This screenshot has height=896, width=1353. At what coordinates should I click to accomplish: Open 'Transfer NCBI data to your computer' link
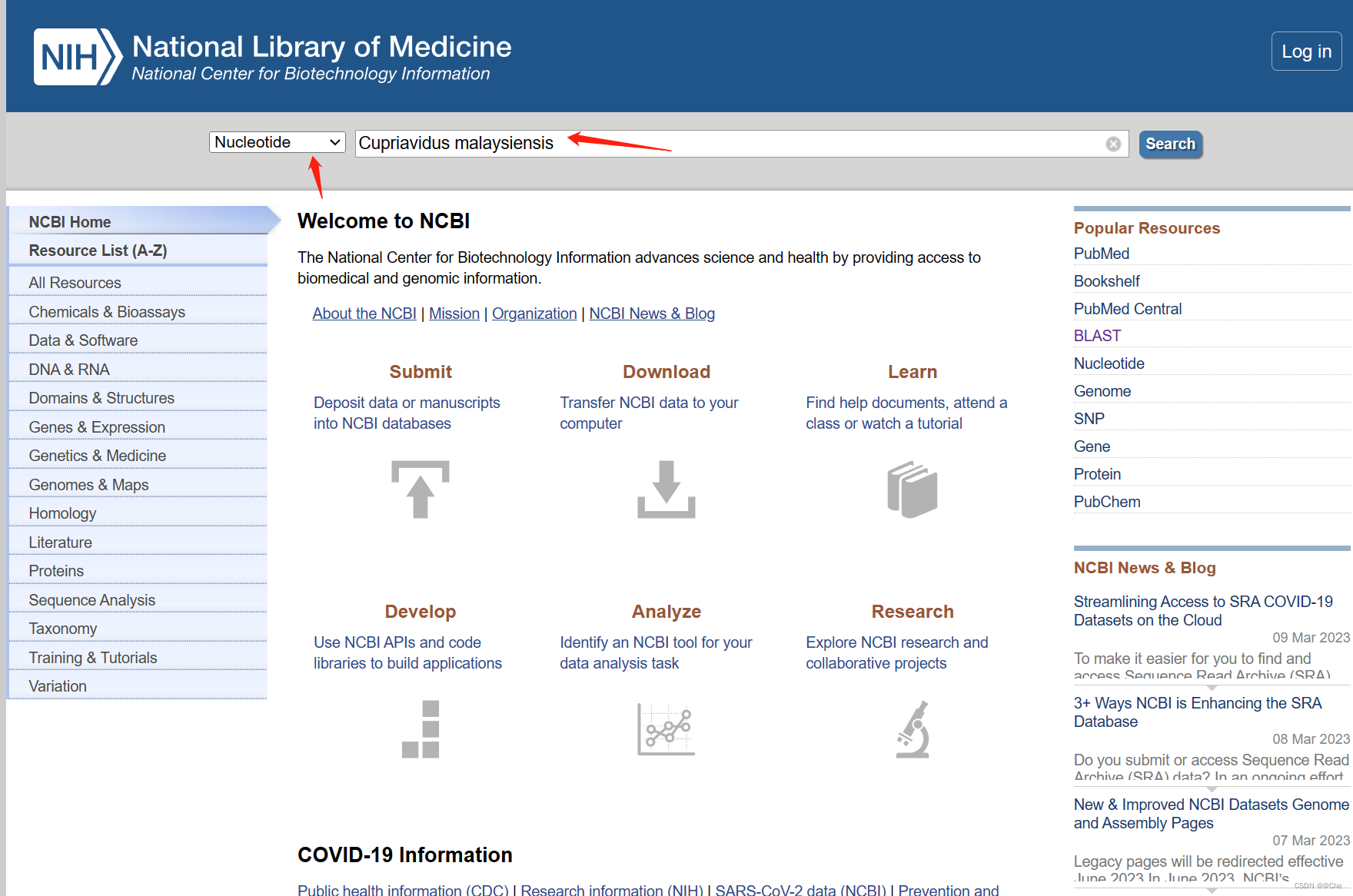coord(649,413)
